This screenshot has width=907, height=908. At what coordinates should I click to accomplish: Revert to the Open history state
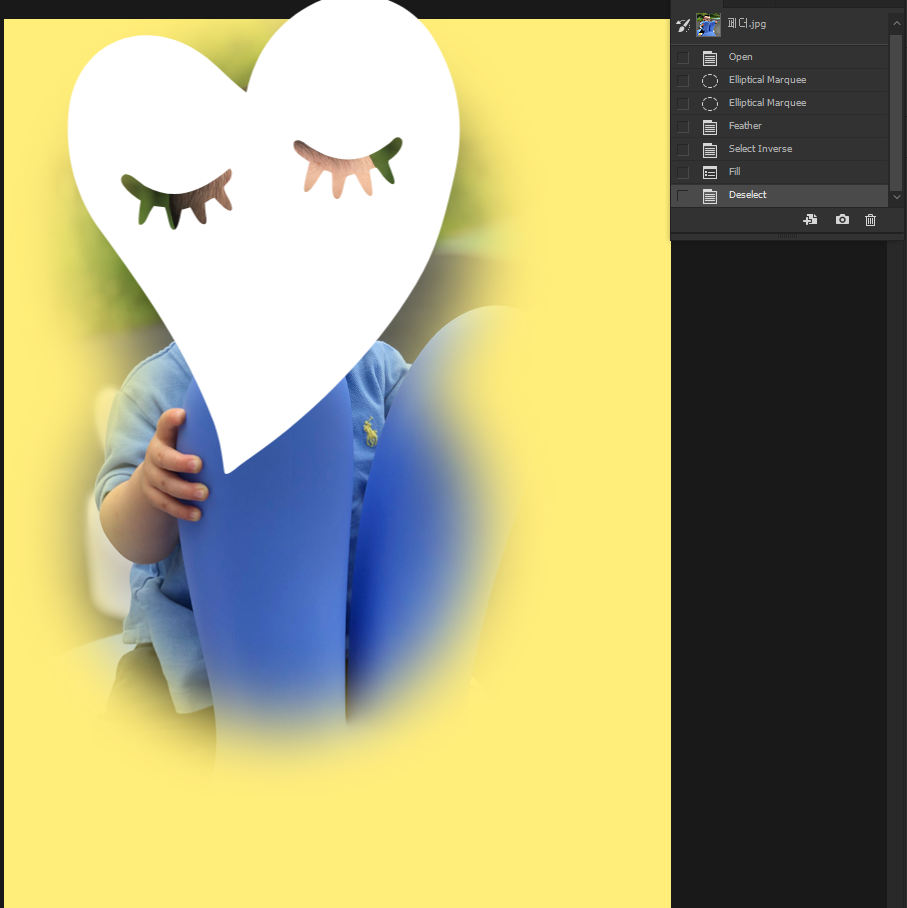780,57
